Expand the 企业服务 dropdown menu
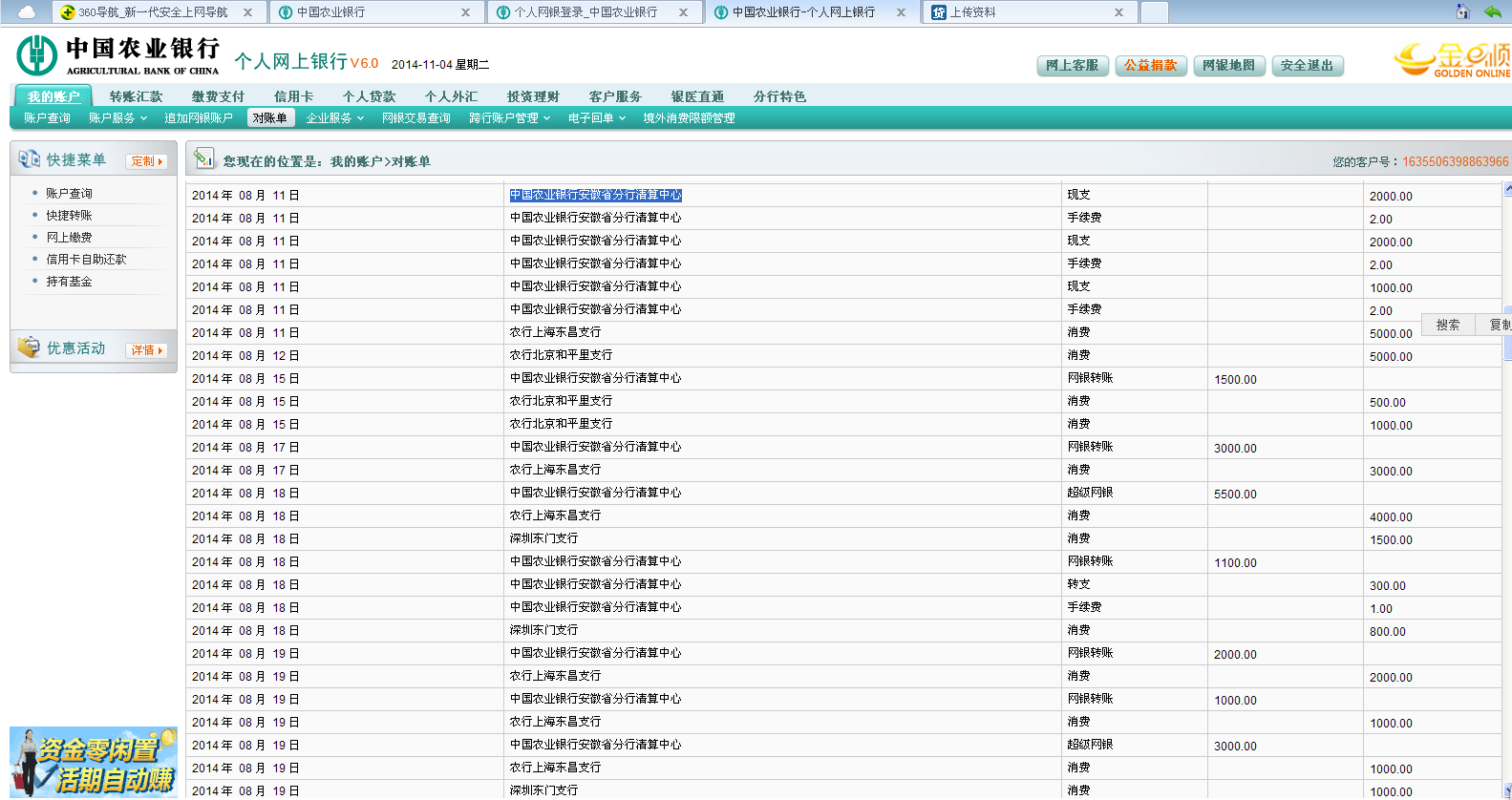This screenshot has width=1512, height=800. pos(334,118)
